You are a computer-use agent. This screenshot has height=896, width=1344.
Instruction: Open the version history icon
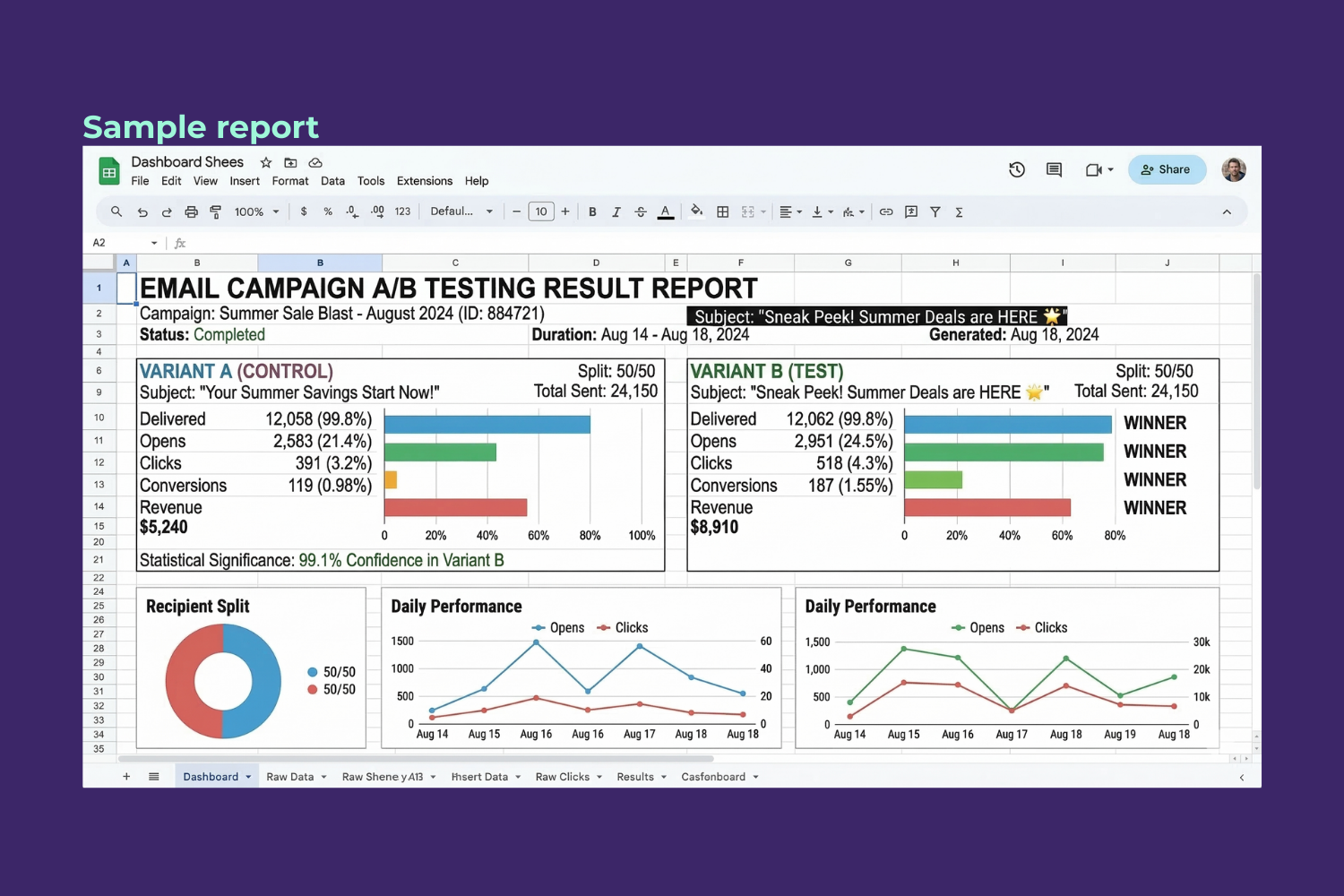(x=1017, y=169)
